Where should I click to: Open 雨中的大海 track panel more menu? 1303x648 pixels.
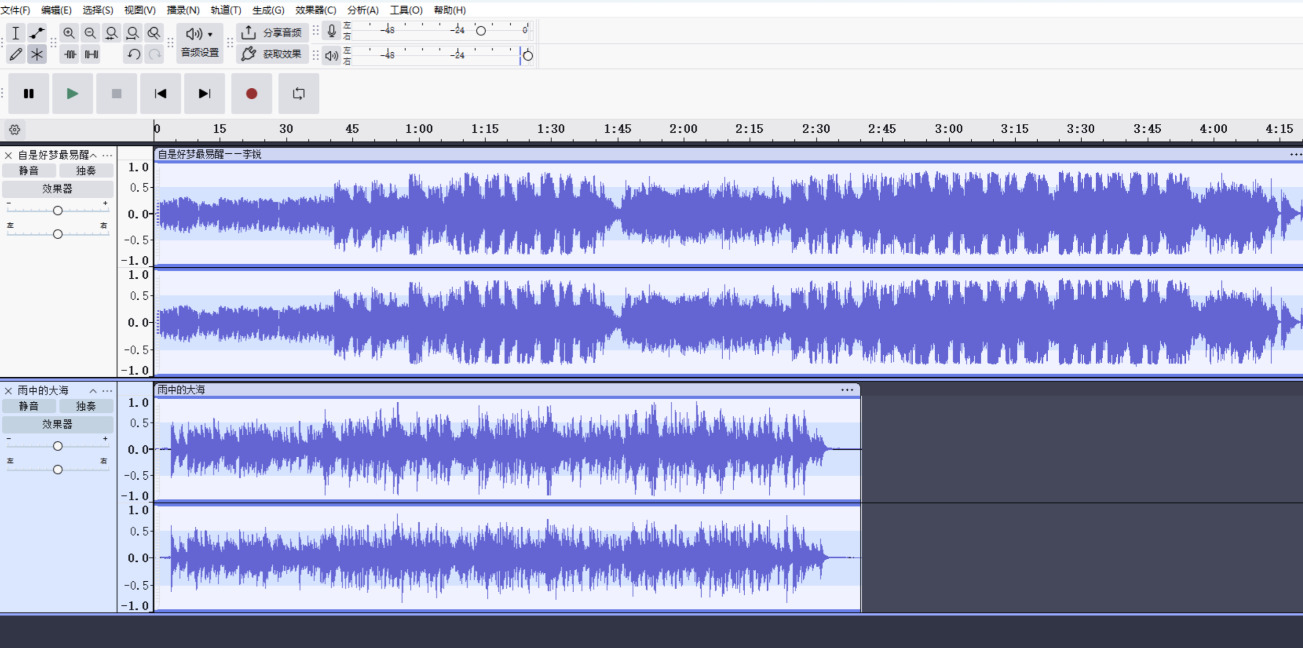(107, 390)
